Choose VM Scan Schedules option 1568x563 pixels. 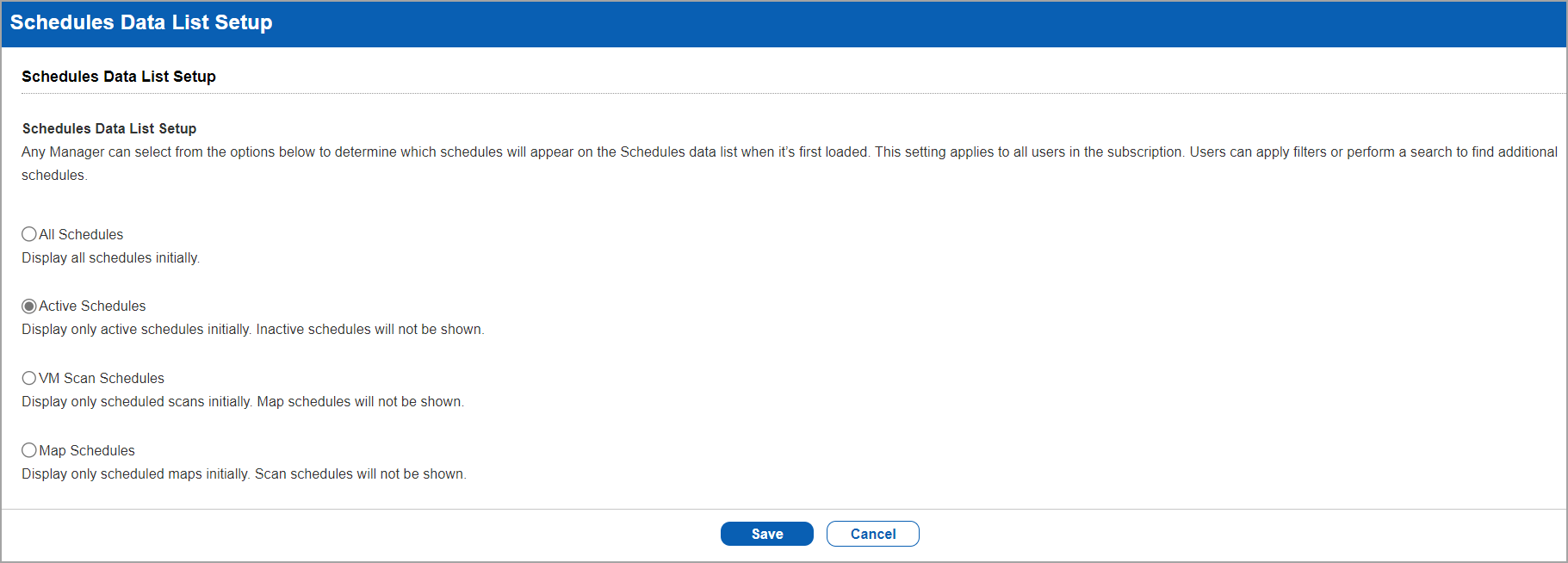pos(28,378)
